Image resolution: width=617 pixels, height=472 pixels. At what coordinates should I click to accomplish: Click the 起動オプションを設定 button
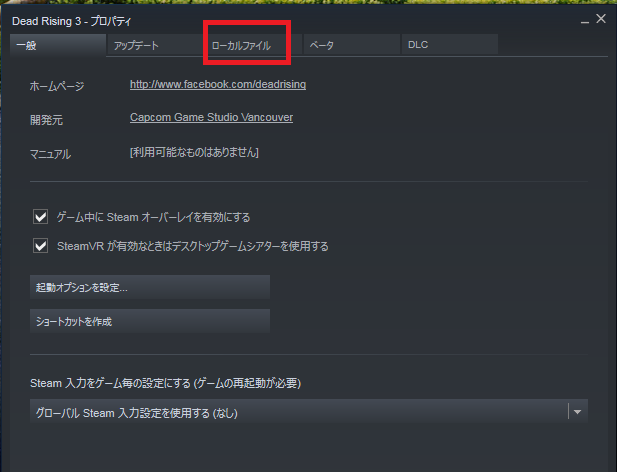click(x=150, y=288)
